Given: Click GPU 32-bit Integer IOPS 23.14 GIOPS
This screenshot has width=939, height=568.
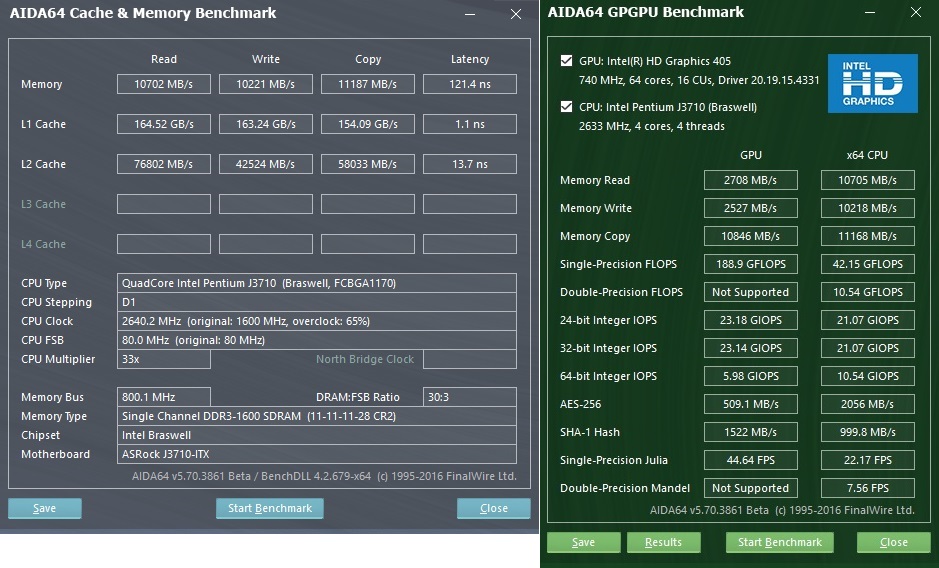Looking at the screenshot, I should tap(750, 348).
